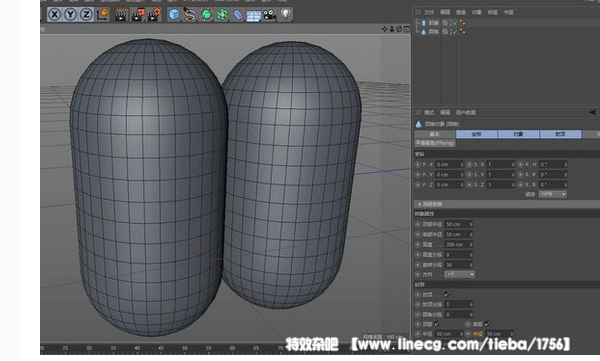This screenshot has height=361, width=600.
Task: Click the viewport zoom arrow icon
Action: point(392,29)
